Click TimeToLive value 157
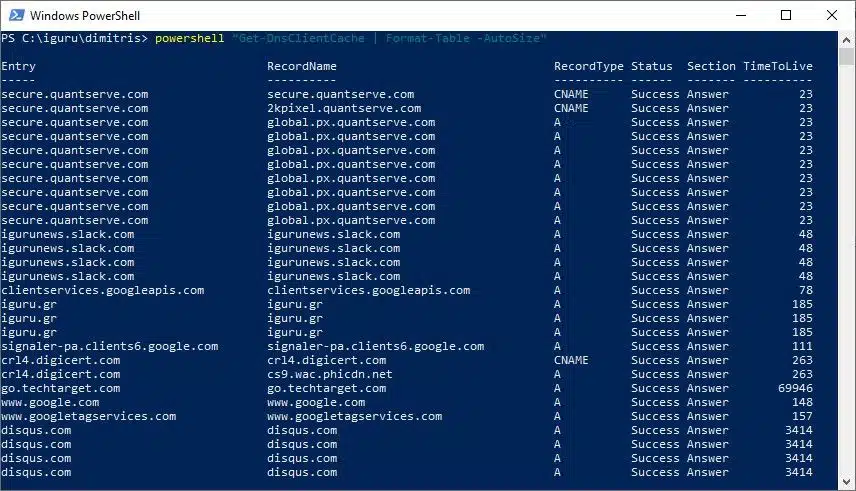Image resolution: width=856 pixels, height=491 pixels. click(x=802, y=416)
